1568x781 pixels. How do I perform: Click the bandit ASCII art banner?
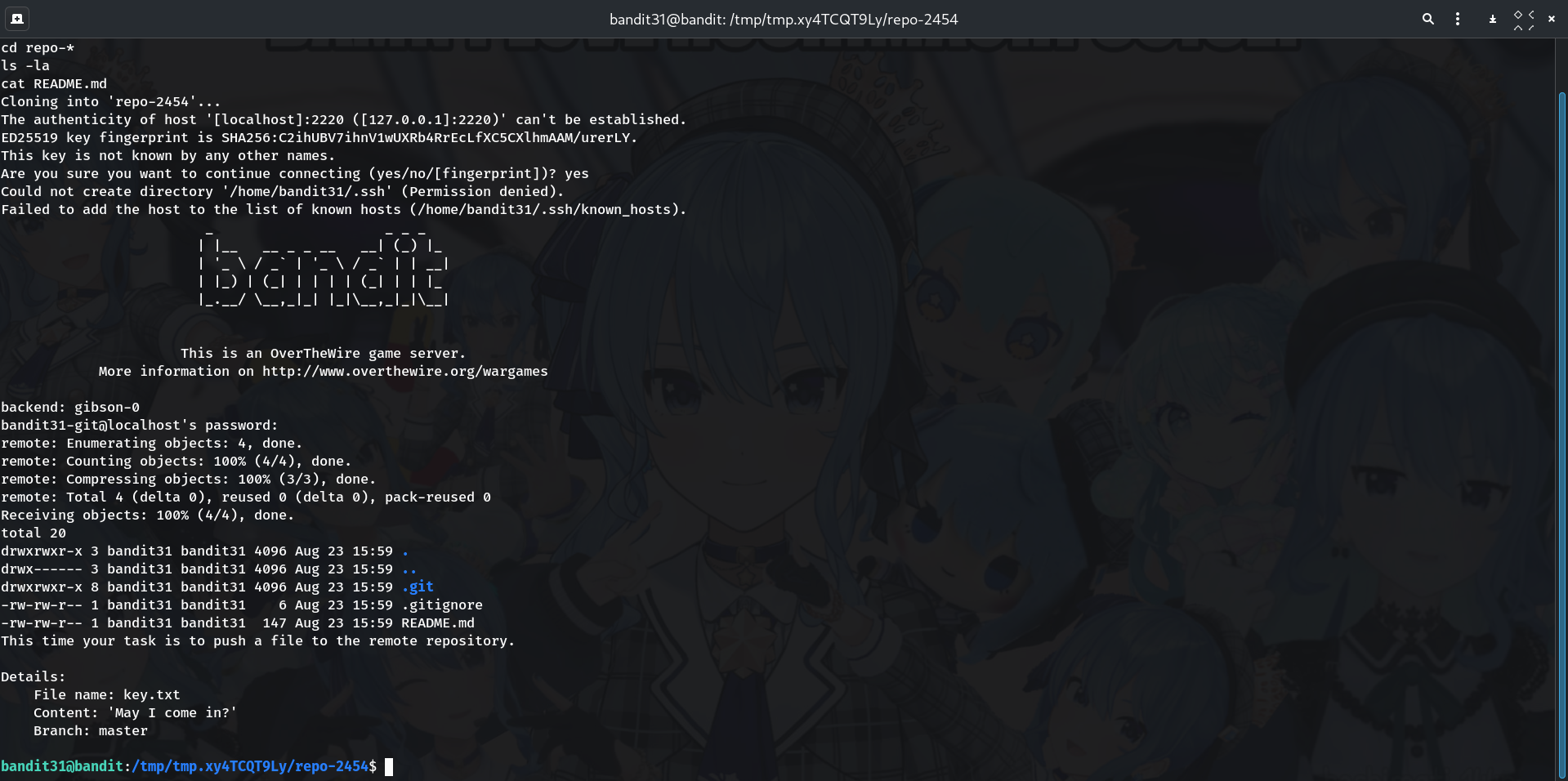click(323, 271)
